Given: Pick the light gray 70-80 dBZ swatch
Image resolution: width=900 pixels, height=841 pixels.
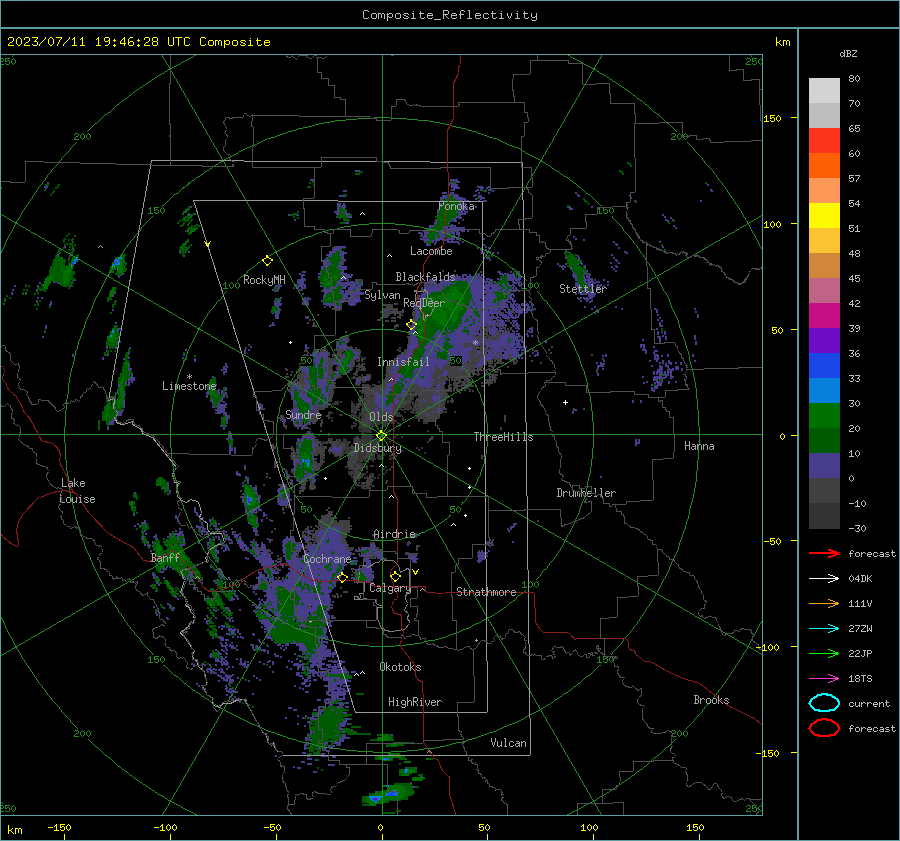Looking at the screenshot, I should coord(824,91).
